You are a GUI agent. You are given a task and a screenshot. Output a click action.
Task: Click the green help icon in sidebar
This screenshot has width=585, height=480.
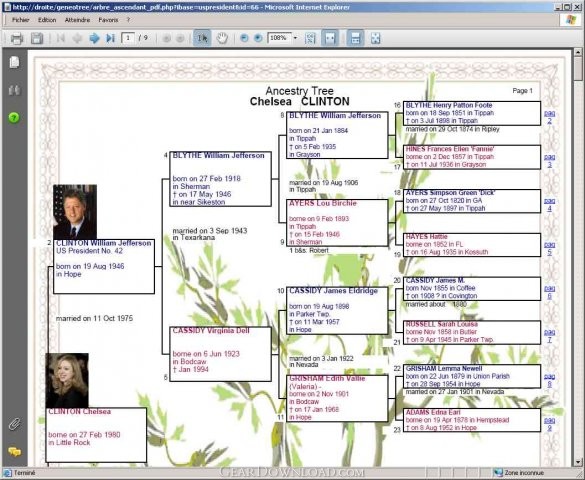click(x=14, y=118)
